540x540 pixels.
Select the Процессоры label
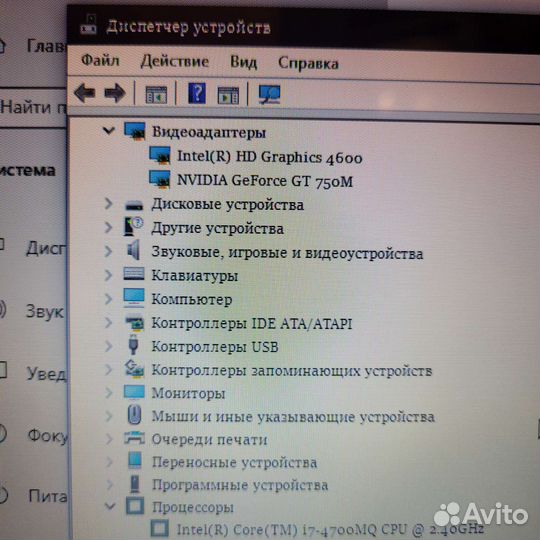point(193,507)
